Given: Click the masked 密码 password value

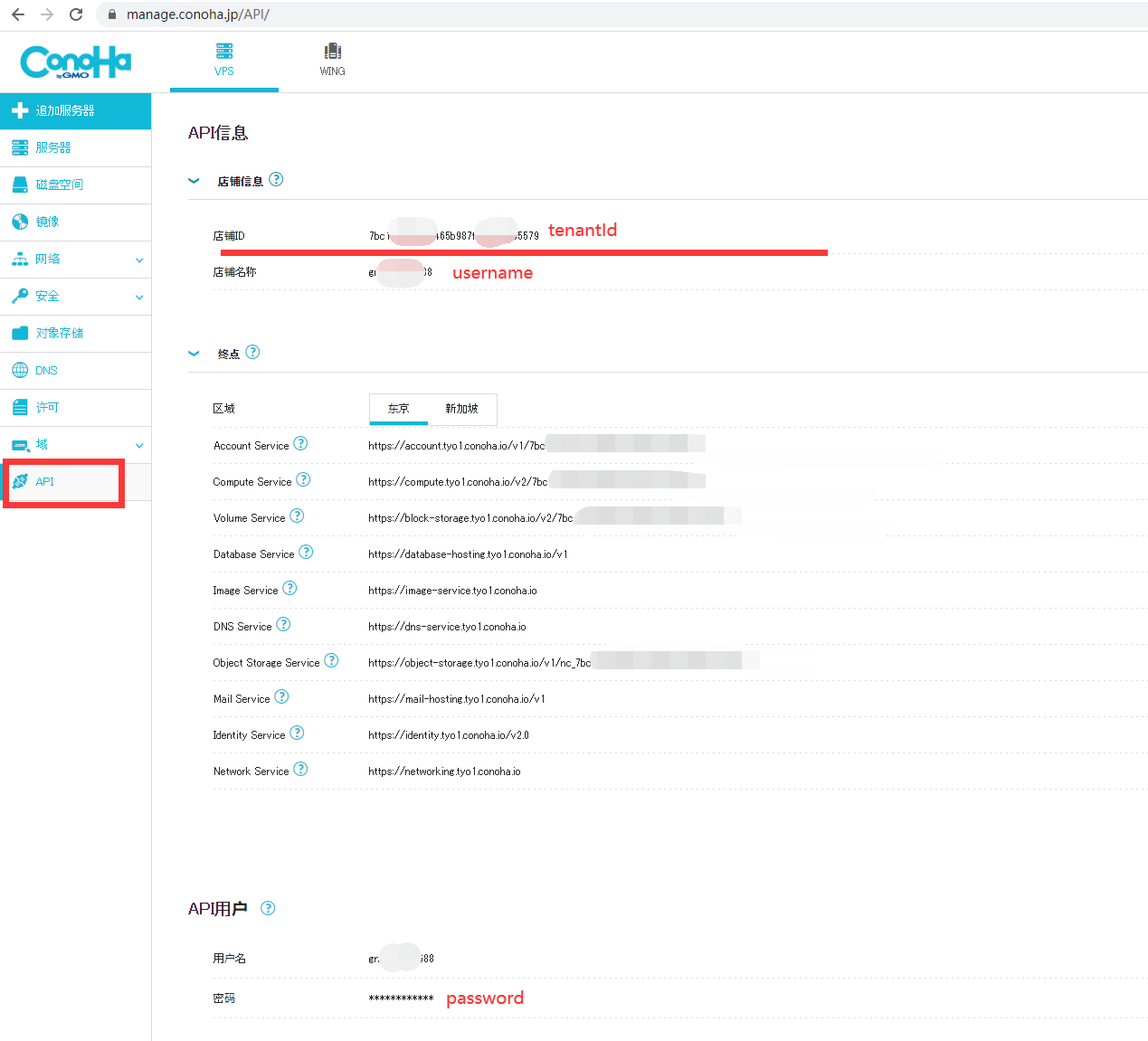Looking at the screenshot, I should point(401,998).
